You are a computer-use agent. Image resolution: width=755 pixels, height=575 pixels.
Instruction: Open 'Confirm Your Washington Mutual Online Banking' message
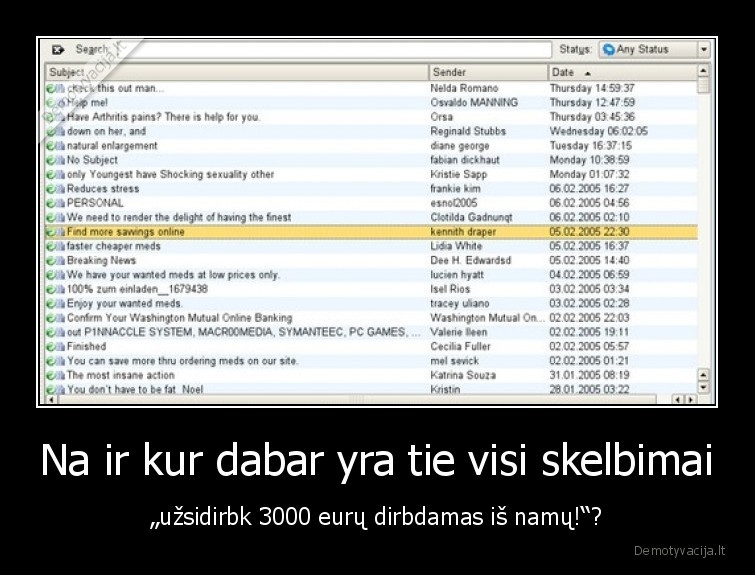pos(180,318)
